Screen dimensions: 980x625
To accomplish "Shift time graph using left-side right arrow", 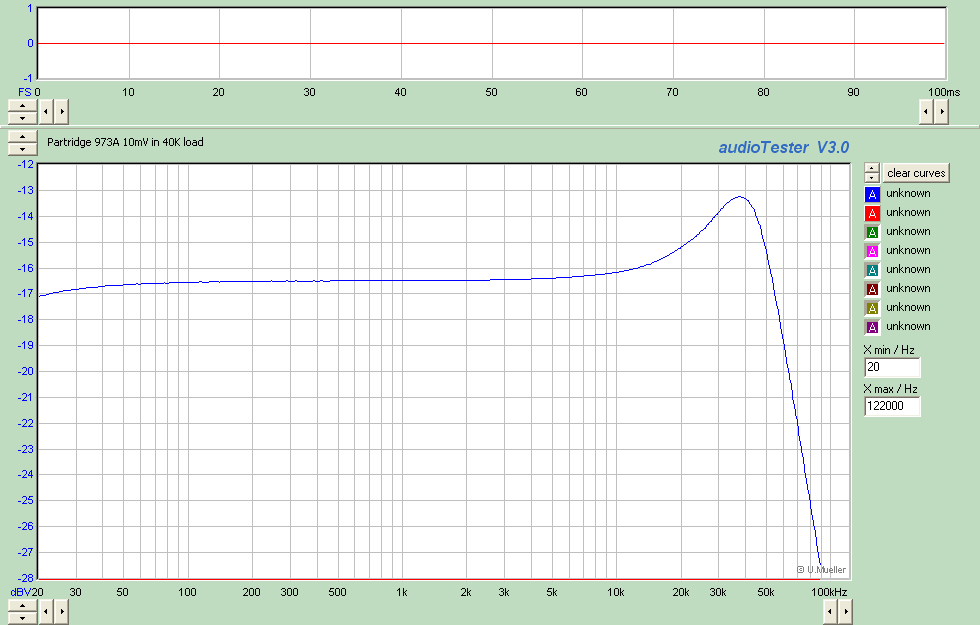I will coord(61,112).
